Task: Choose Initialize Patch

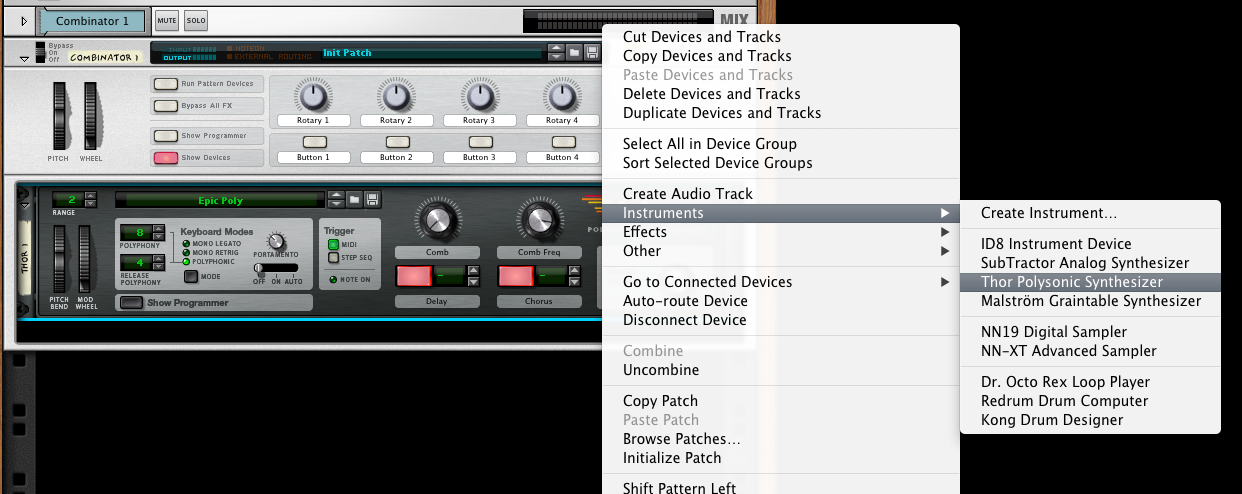Action: 781,458
